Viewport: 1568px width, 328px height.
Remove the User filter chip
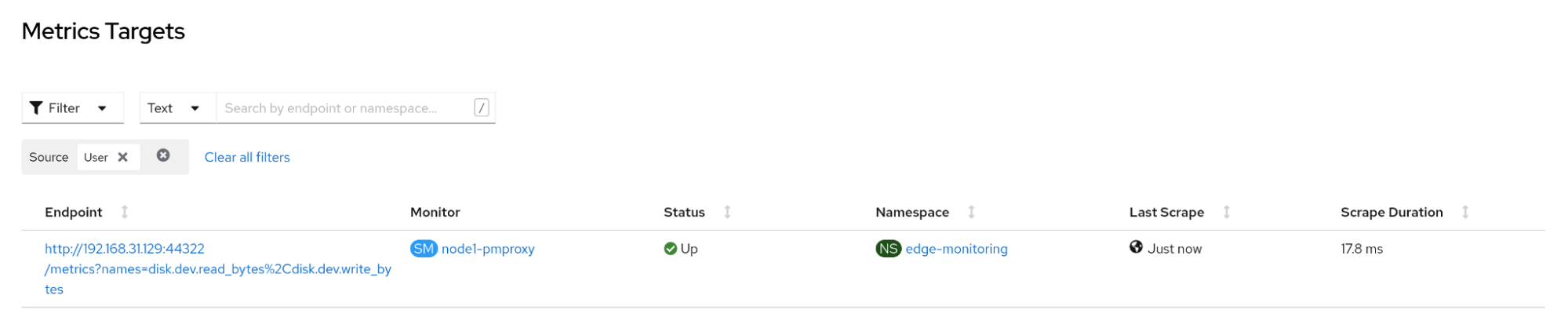[x=123, y=157]
